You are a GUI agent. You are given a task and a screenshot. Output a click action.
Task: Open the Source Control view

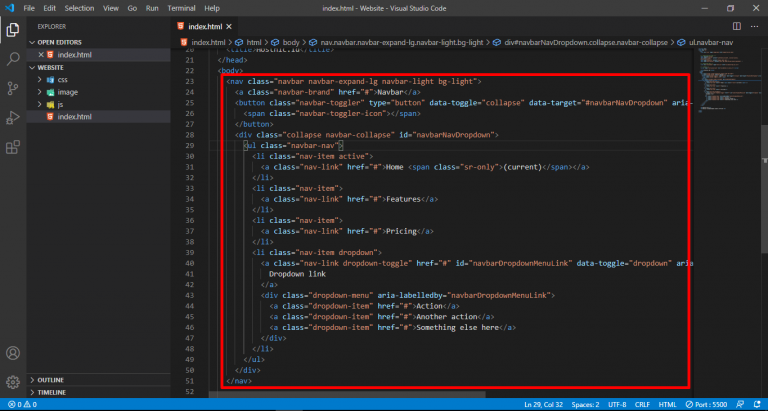(x=13, y=88)
